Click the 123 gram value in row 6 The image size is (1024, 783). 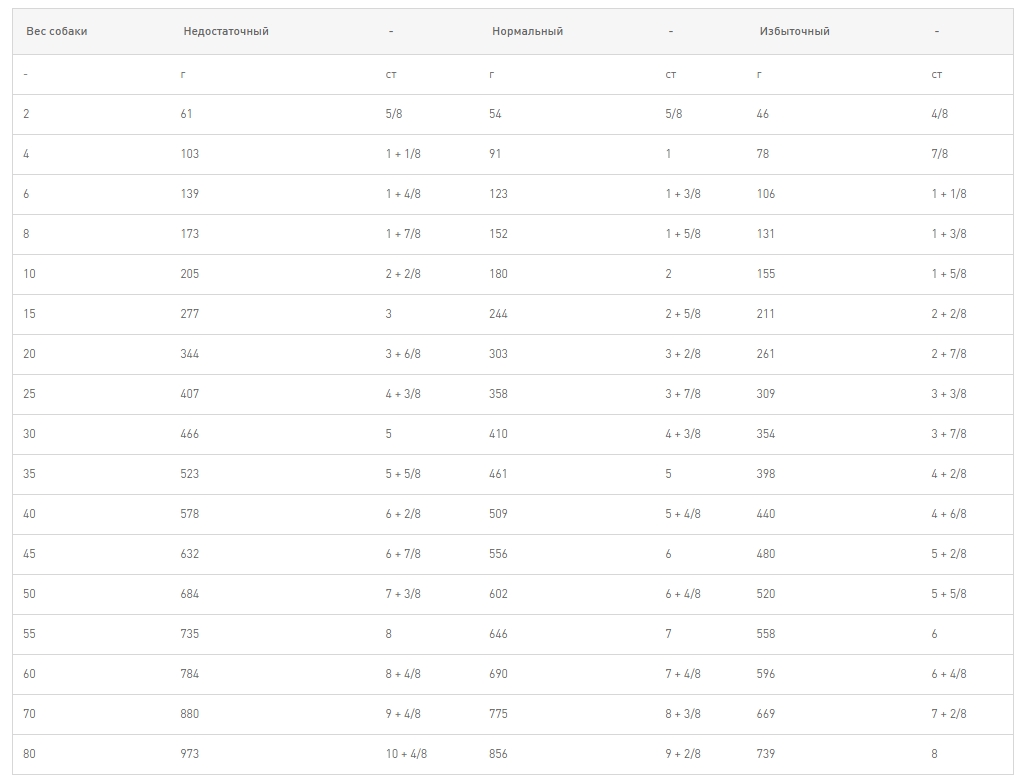pos(498,194)
